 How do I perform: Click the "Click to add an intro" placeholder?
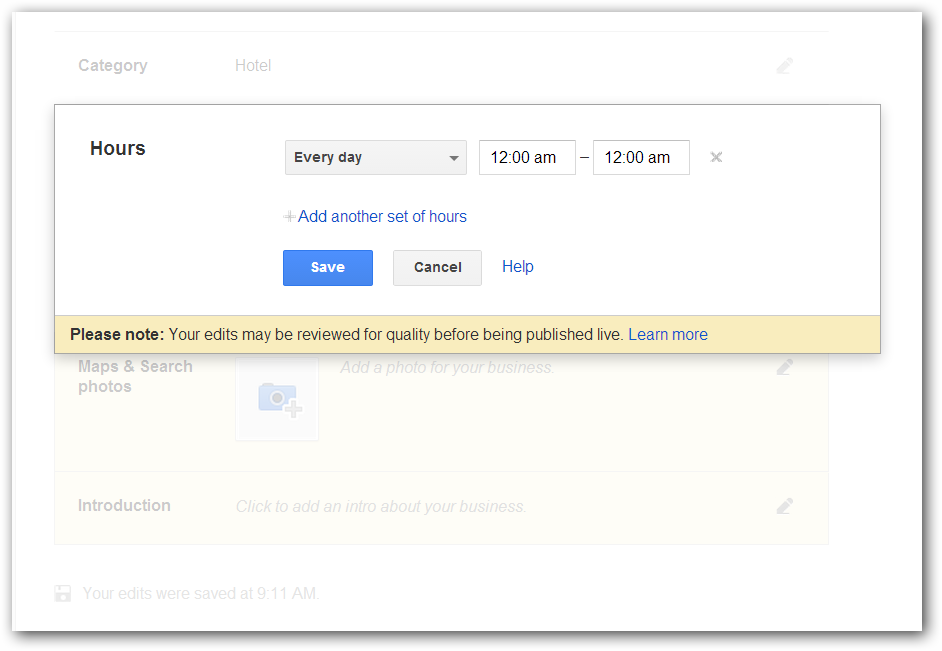[381, 506]
